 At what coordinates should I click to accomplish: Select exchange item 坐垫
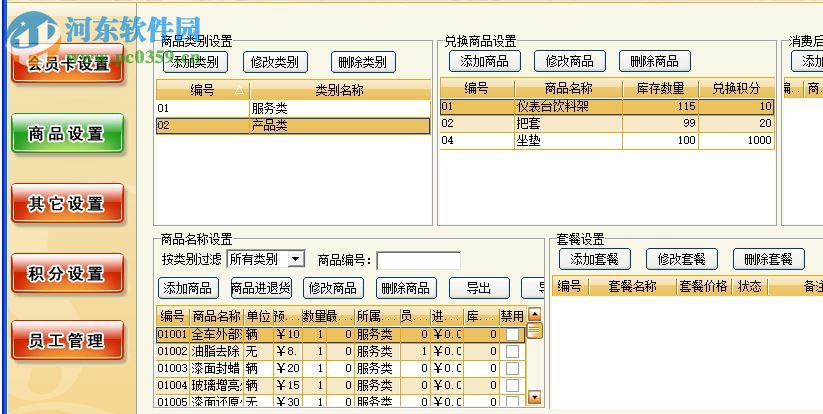pos(607,141)
